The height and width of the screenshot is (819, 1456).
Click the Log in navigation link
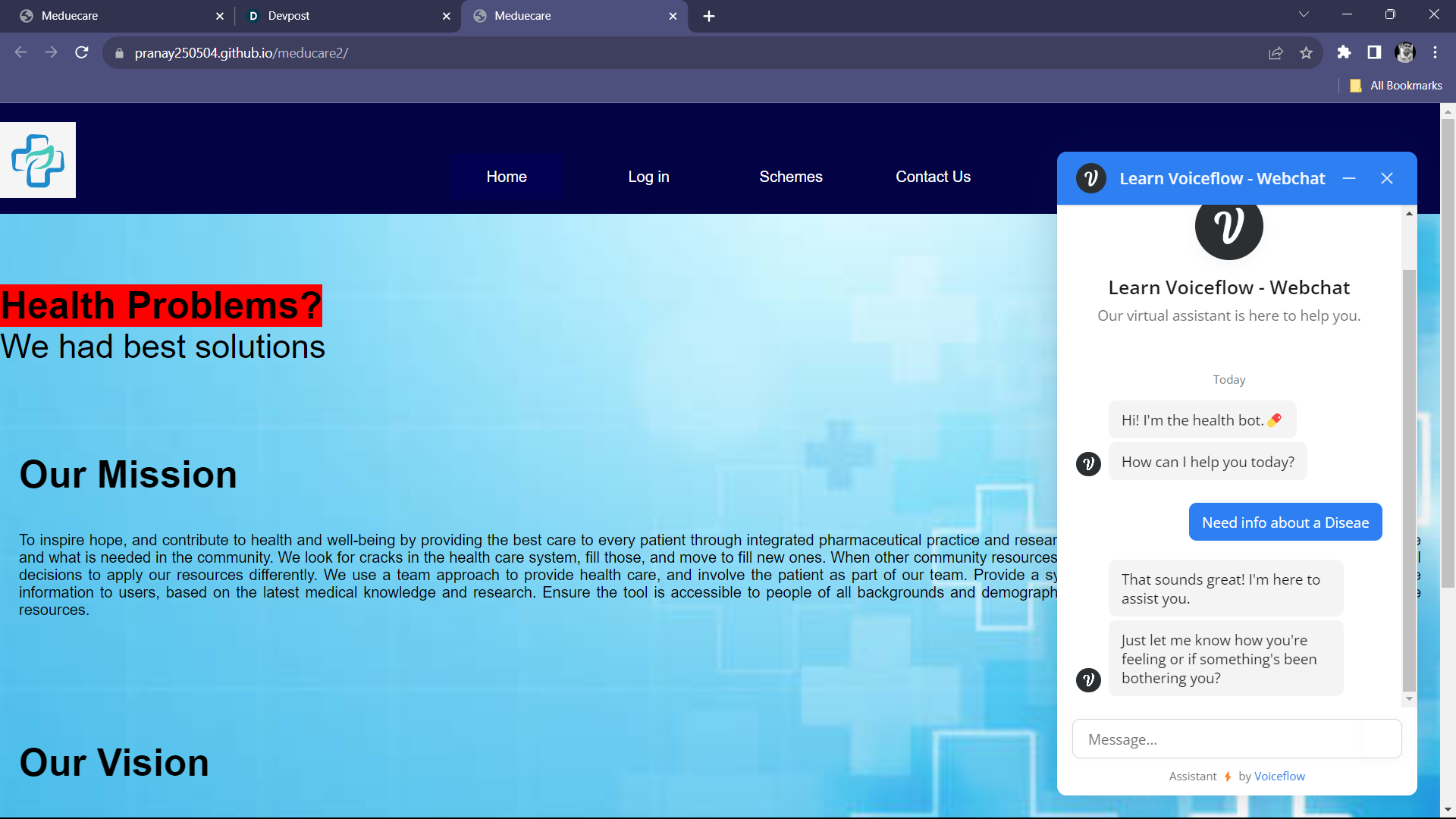(x=648, y=177)
